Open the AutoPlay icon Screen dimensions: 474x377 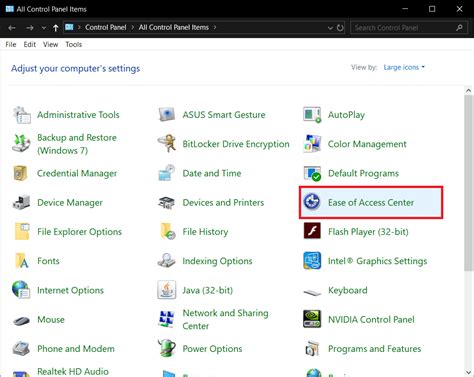click(x=312, y=115)
